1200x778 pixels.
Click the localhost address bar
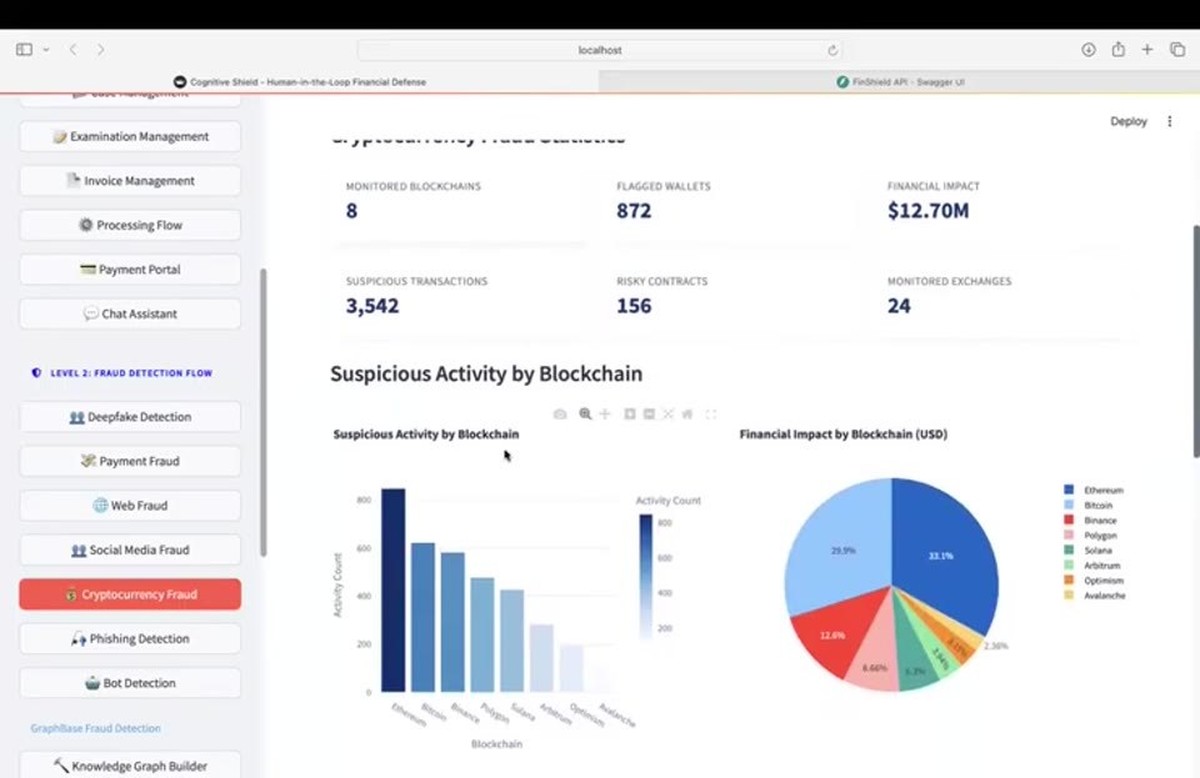pyautogui.click(x=599, y=50)
